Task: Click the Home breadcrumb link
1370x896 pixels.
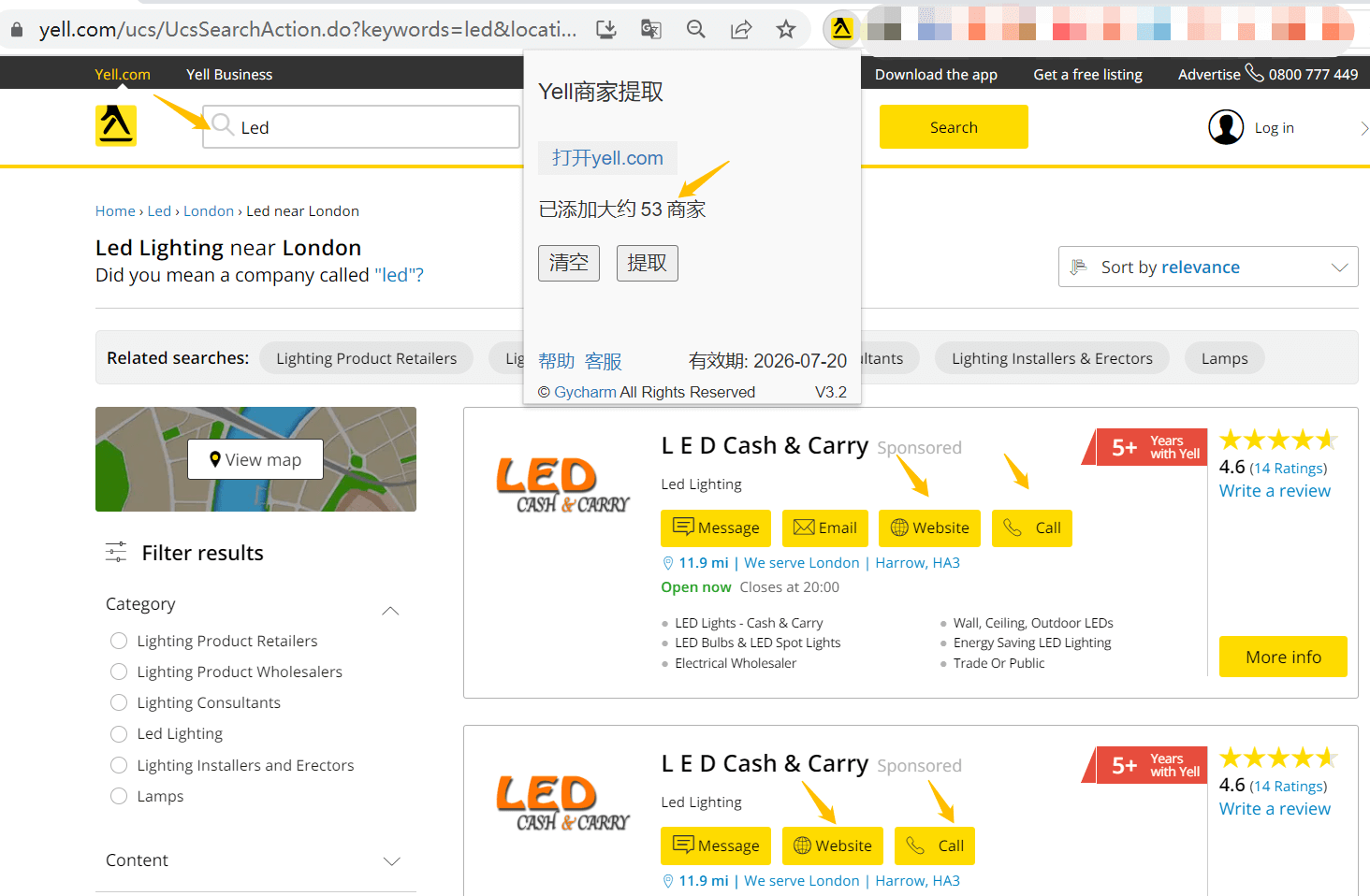Action: pyautogui.click(x=115, y=210)
